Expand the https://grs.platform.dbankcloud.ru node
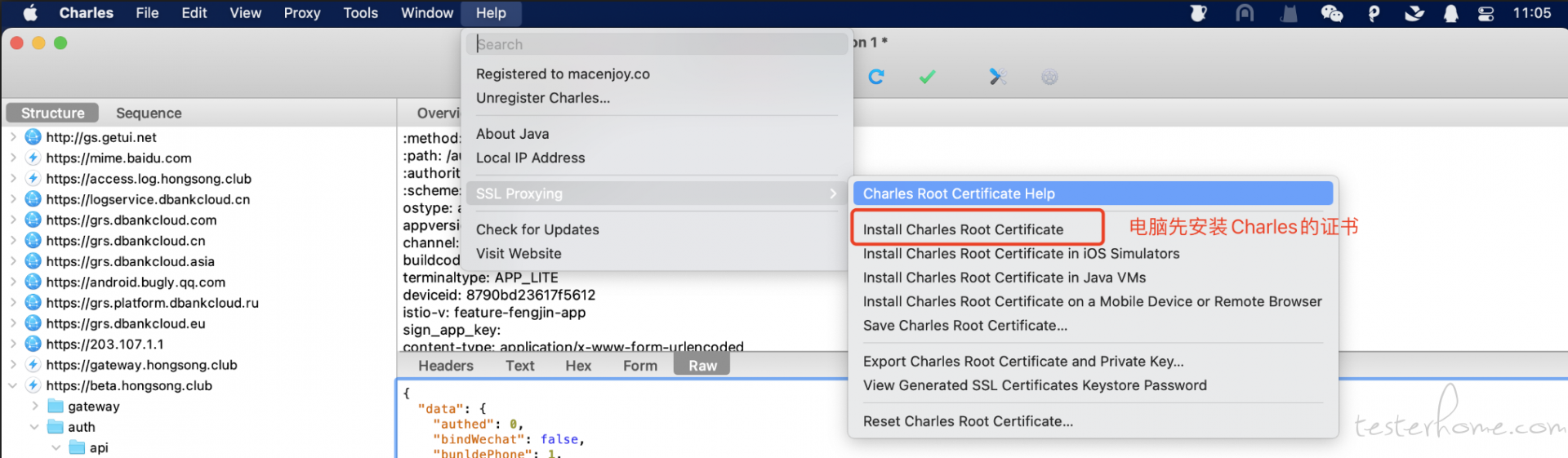Screen dimensions: 1568x458 click(13, 302)
